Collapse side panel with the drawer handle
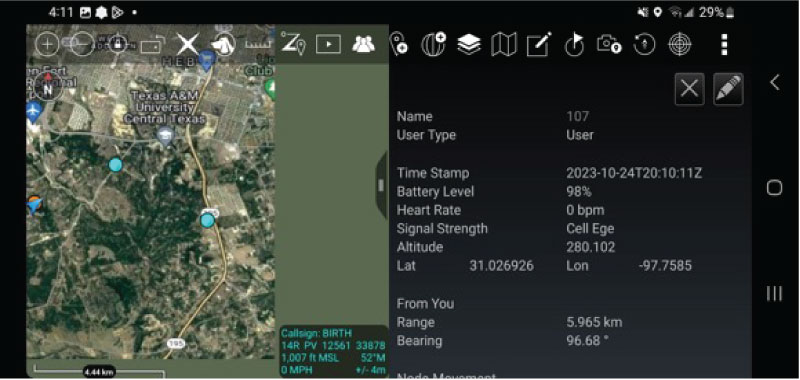Screen dimensions: 800x380 tap(381, 185)
